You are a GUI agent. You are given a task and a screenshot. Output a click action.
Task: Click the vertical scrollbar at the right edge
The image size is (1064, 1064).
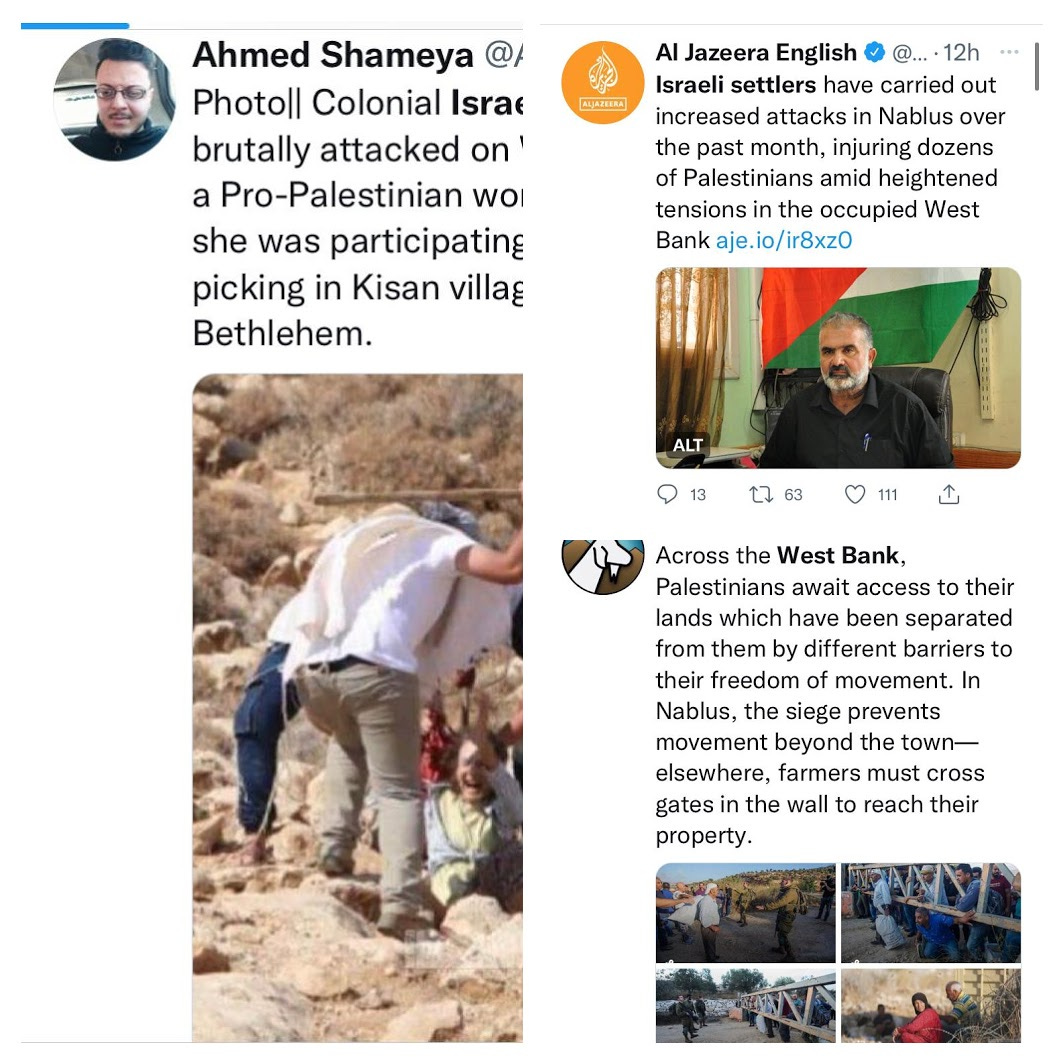tap(1037, 66)
